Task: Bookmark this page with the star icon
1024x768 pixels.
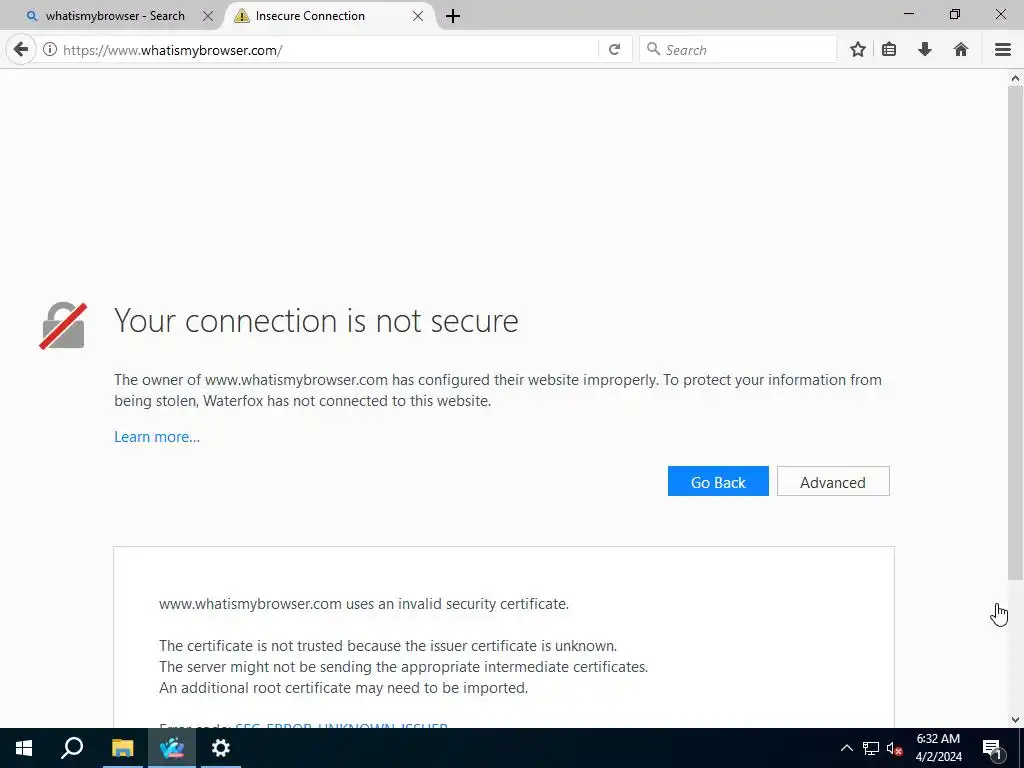Action: pos(857,50)
